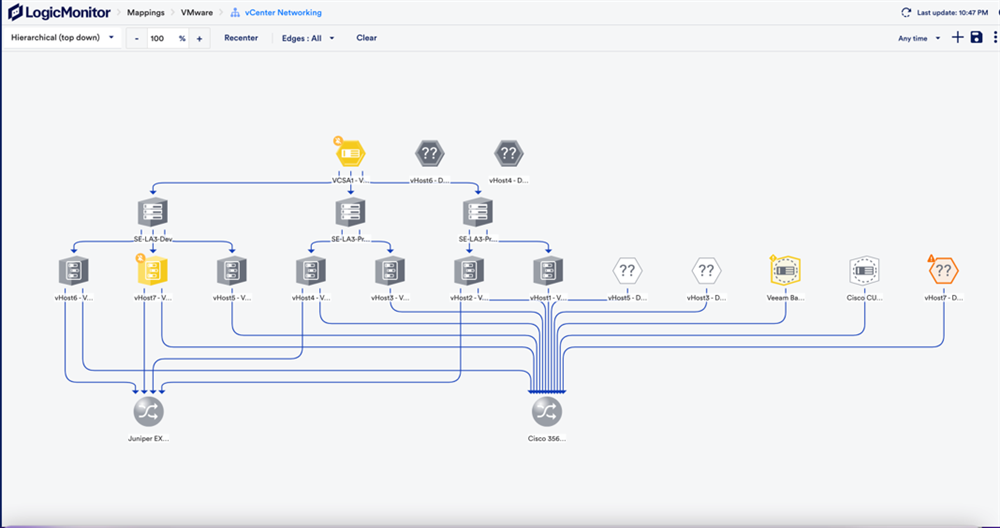Go to Mappings in the breadcrumb
The image size is (1000, 528).
coord(146,13)
